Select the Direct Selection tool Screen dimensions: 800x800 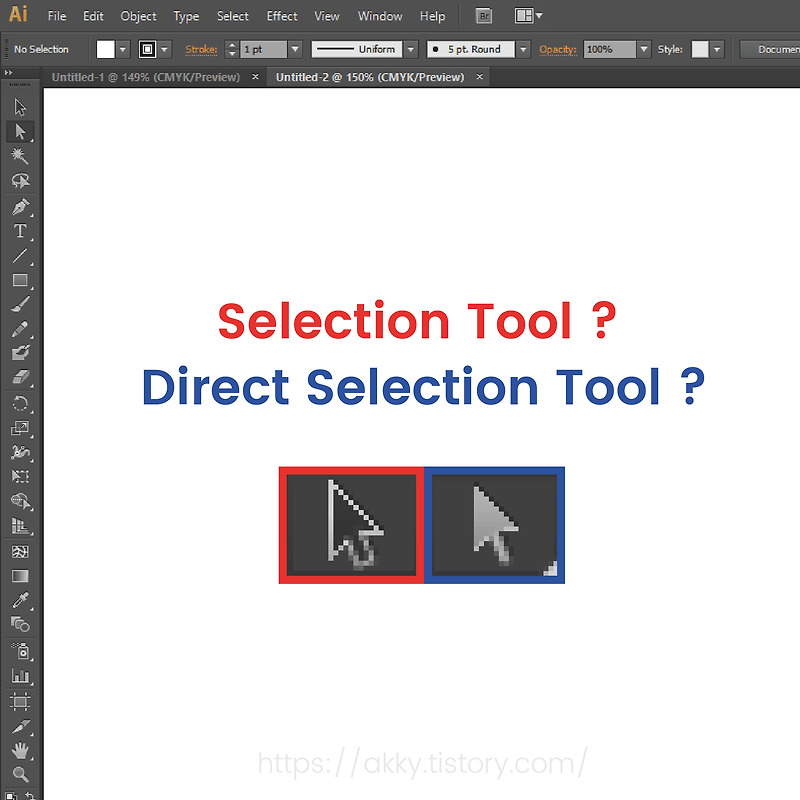22,131
